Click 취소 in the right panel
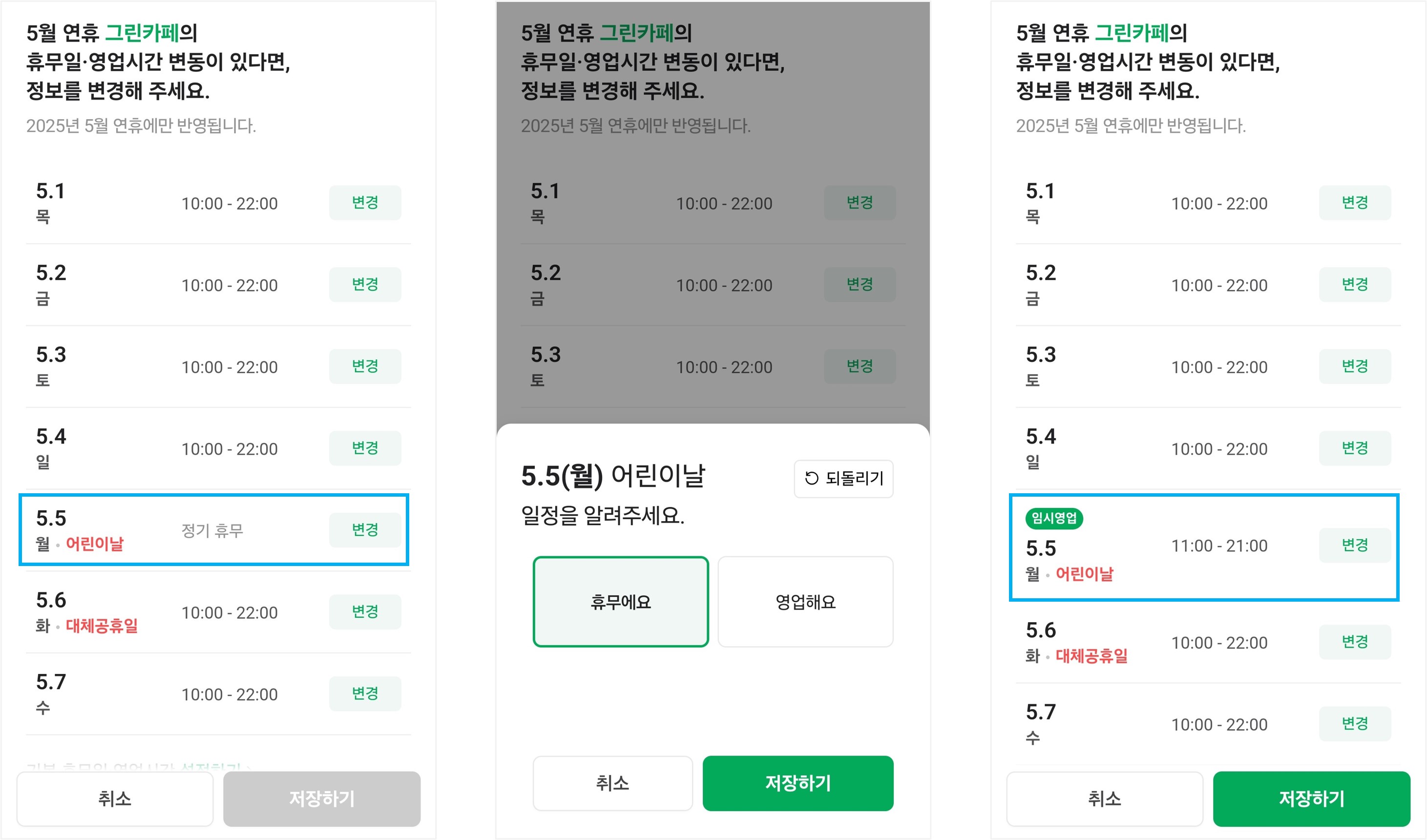The image size is (1427, 840). (1104, 798)
